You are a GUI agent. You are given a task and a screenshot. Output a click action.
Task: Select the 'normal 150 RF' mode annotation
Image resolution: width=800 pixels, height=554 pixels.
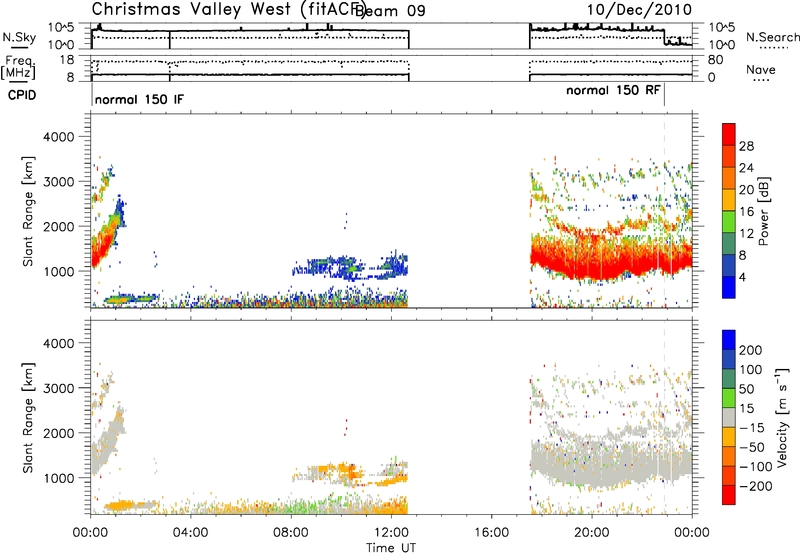(613, 91)
